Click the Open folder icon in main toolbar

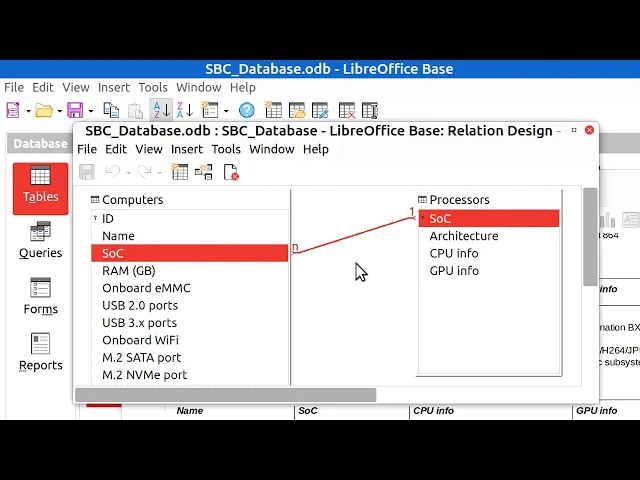44,110
